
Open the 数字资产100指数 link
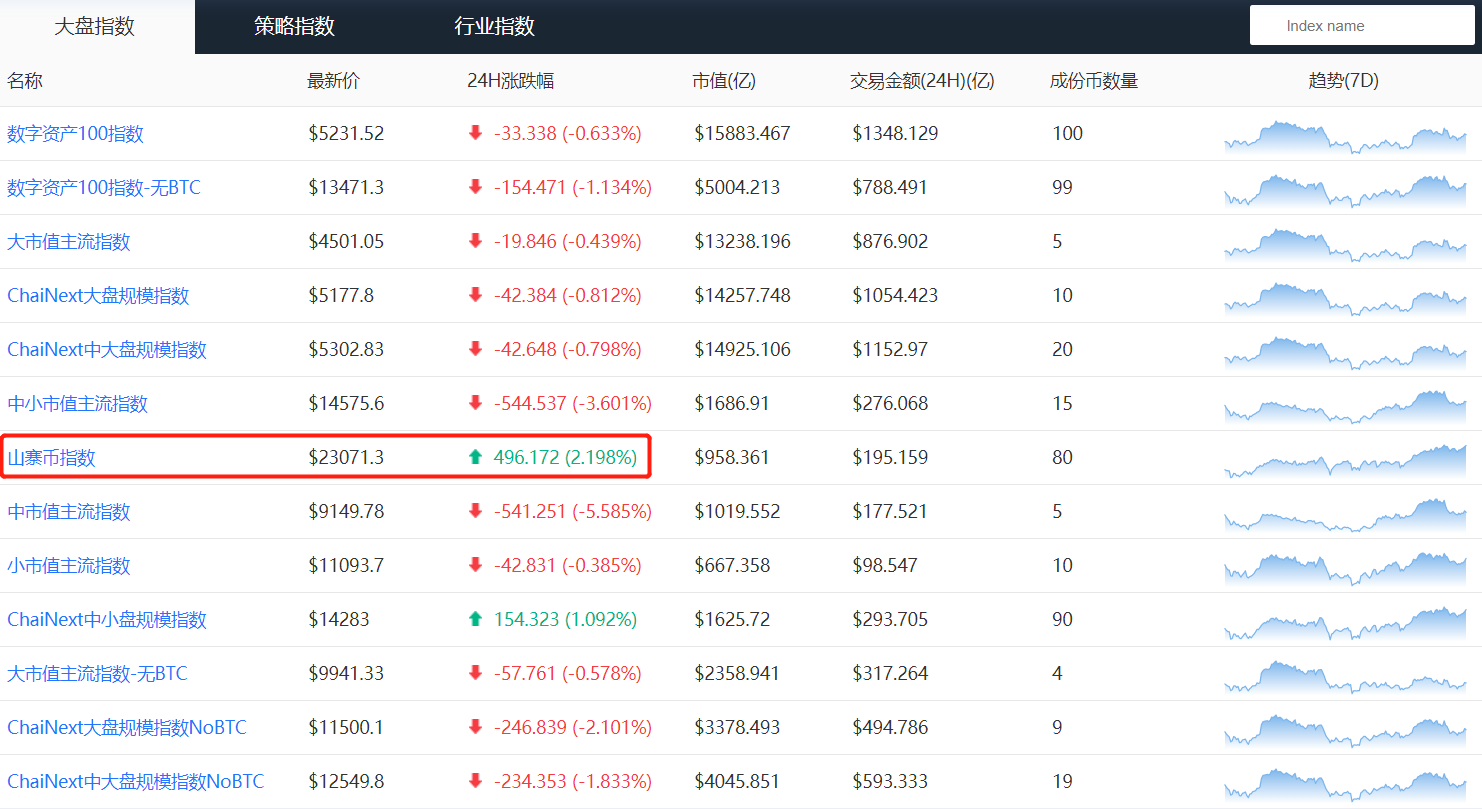coord(76,134)
